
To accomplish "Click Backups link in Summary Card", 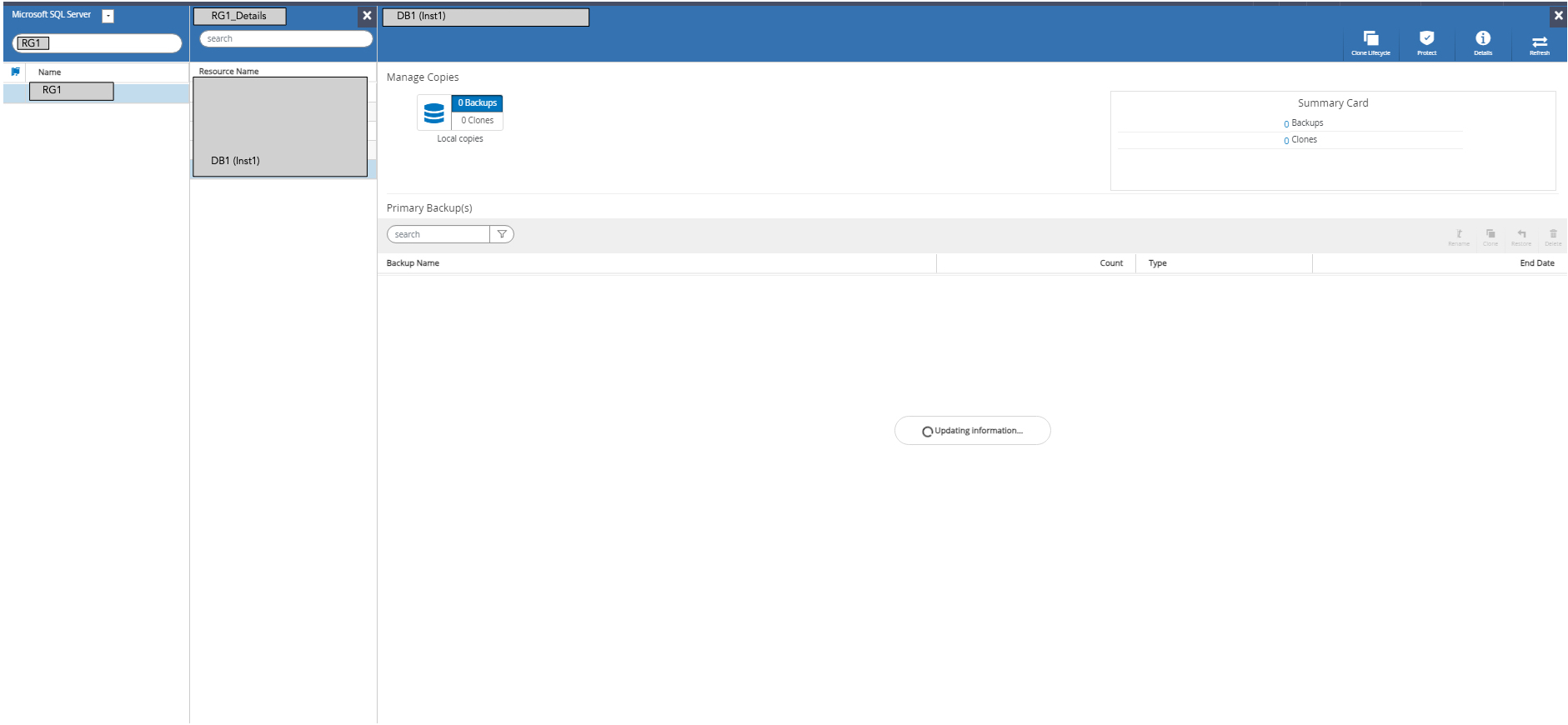I will point(1306,123).
